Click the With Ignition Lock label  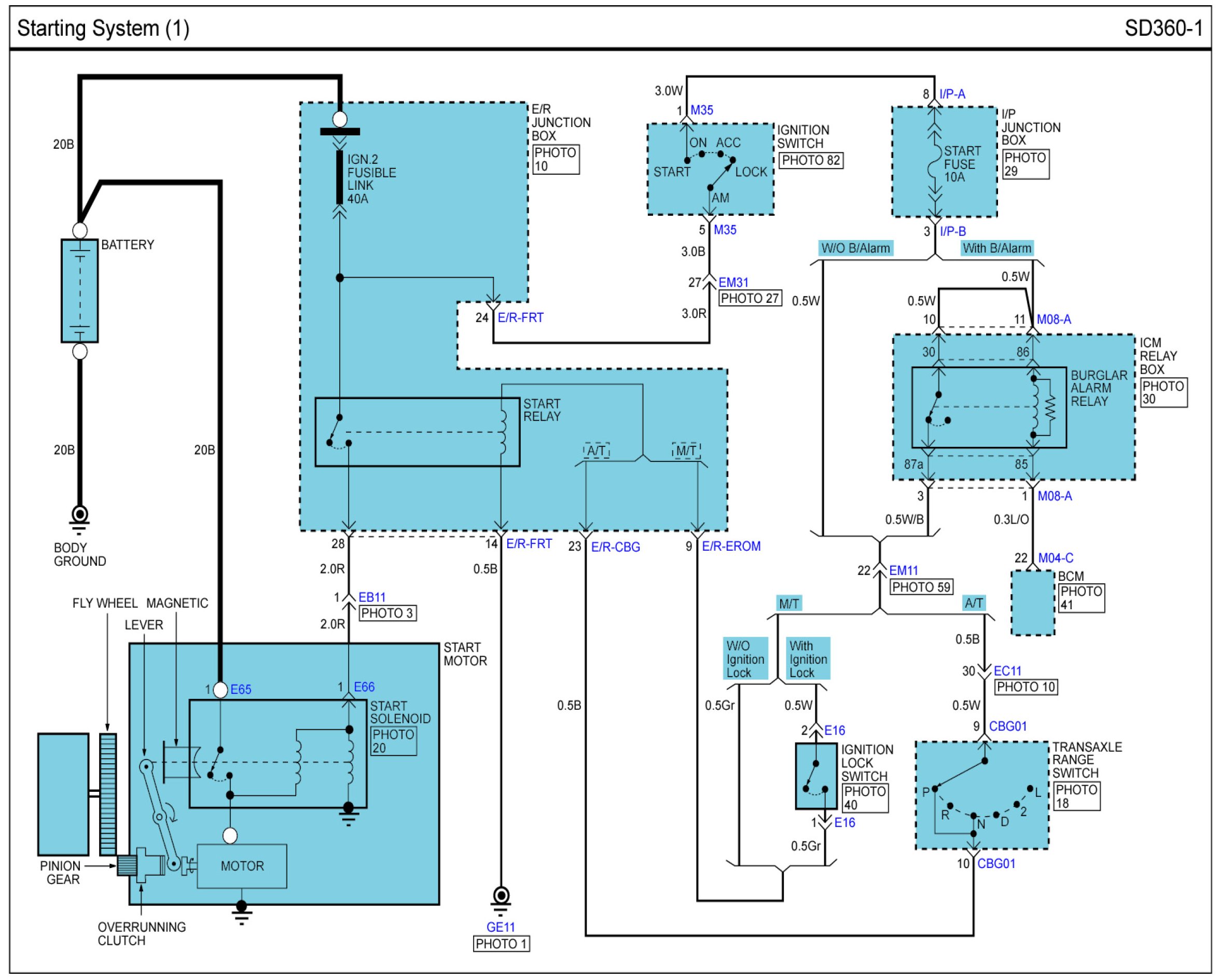coord(809,660)
